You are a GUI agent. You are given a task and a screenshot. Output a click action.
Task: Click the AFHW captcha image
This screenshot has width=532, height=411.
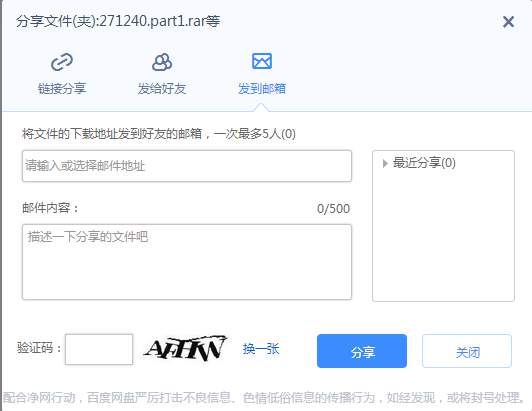pyautogui.click(x=185, y=348)
